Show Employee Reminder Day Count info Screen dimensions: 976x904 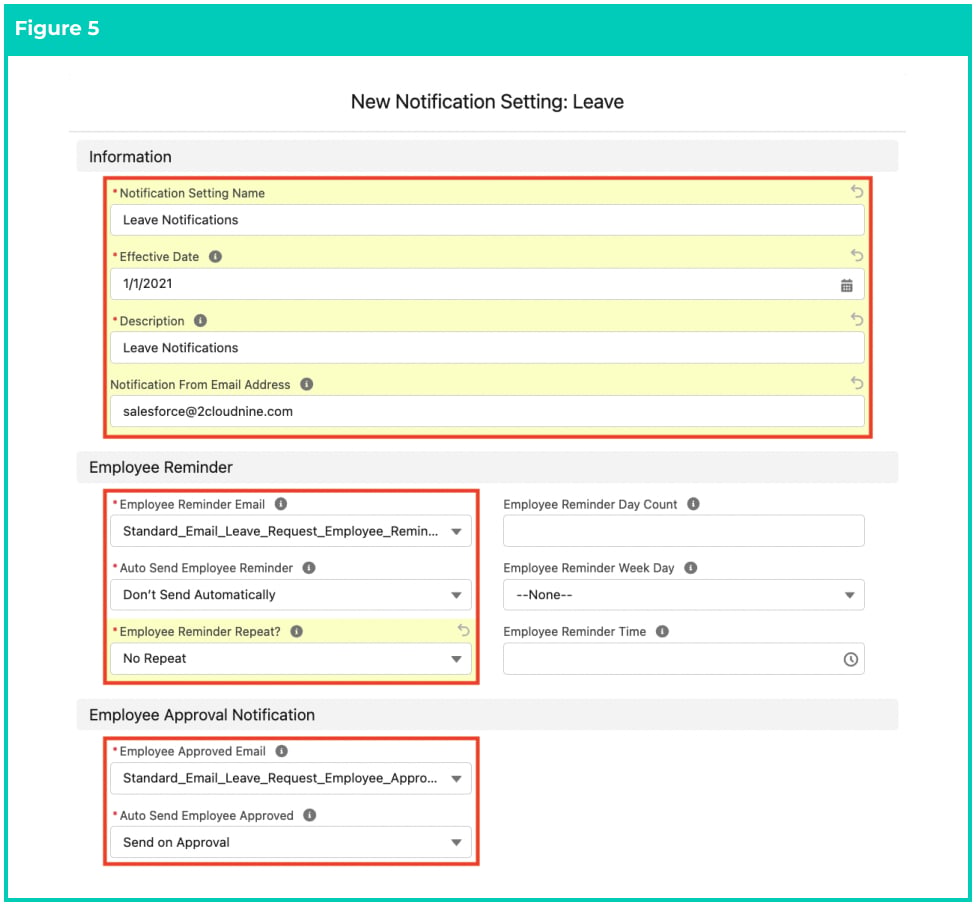pyautogui.click(x=693, y=504)
